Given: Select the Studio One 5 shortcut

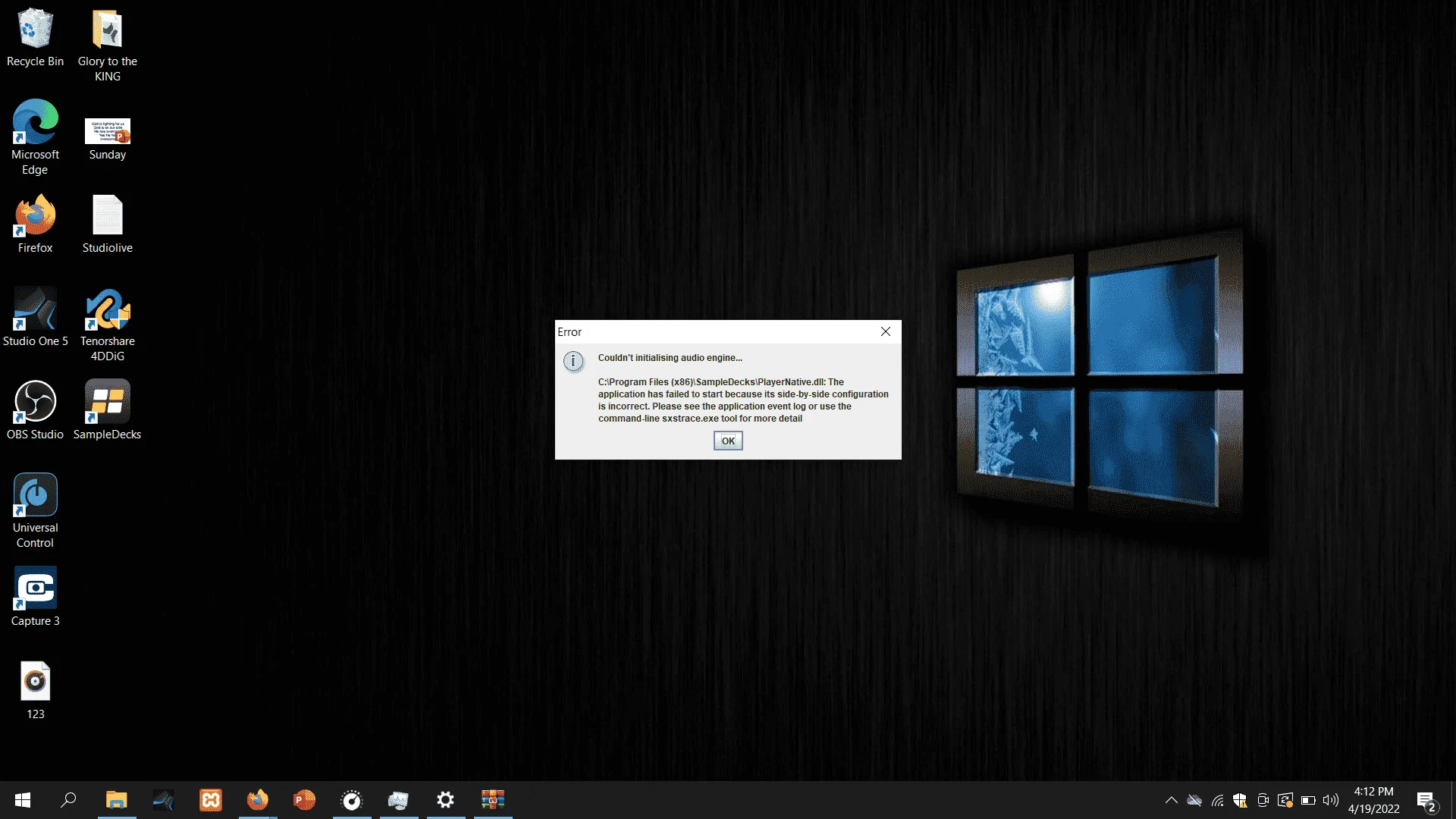Looking at the screenshot, I should [35, 317].
